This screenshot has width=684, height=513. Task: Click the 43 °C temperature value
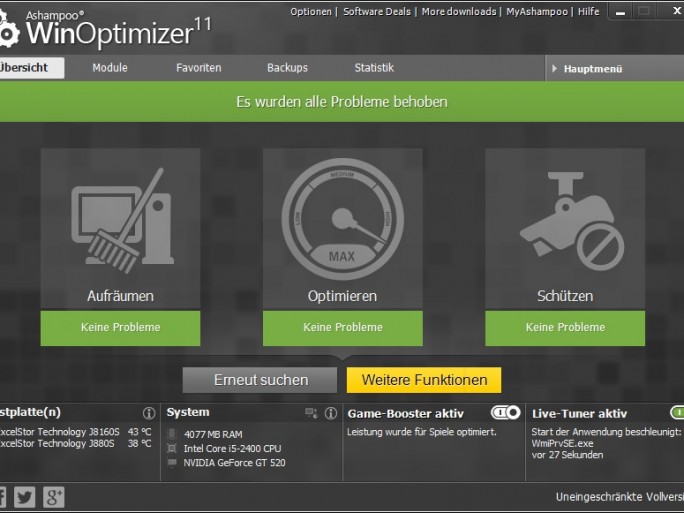click(x=140, y=432)
